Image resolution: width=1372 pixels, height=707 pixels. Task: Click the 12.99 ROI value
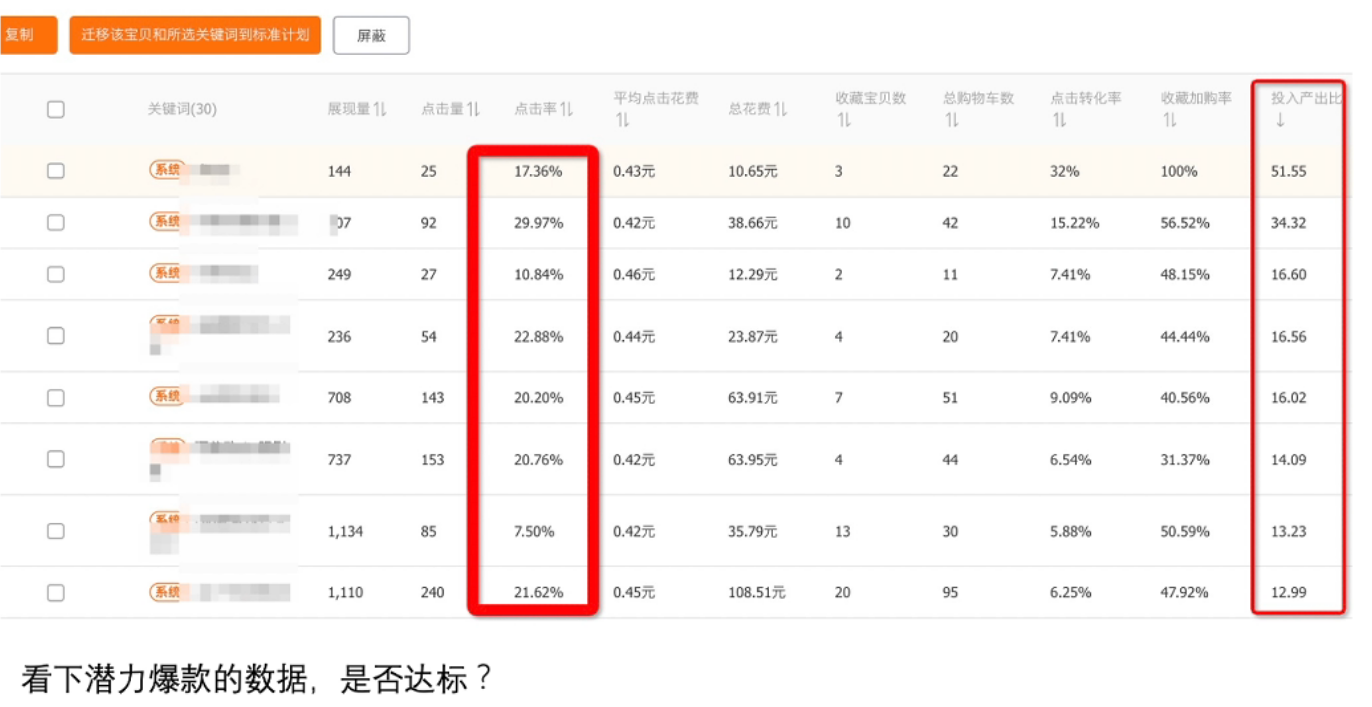(1288, 593)
